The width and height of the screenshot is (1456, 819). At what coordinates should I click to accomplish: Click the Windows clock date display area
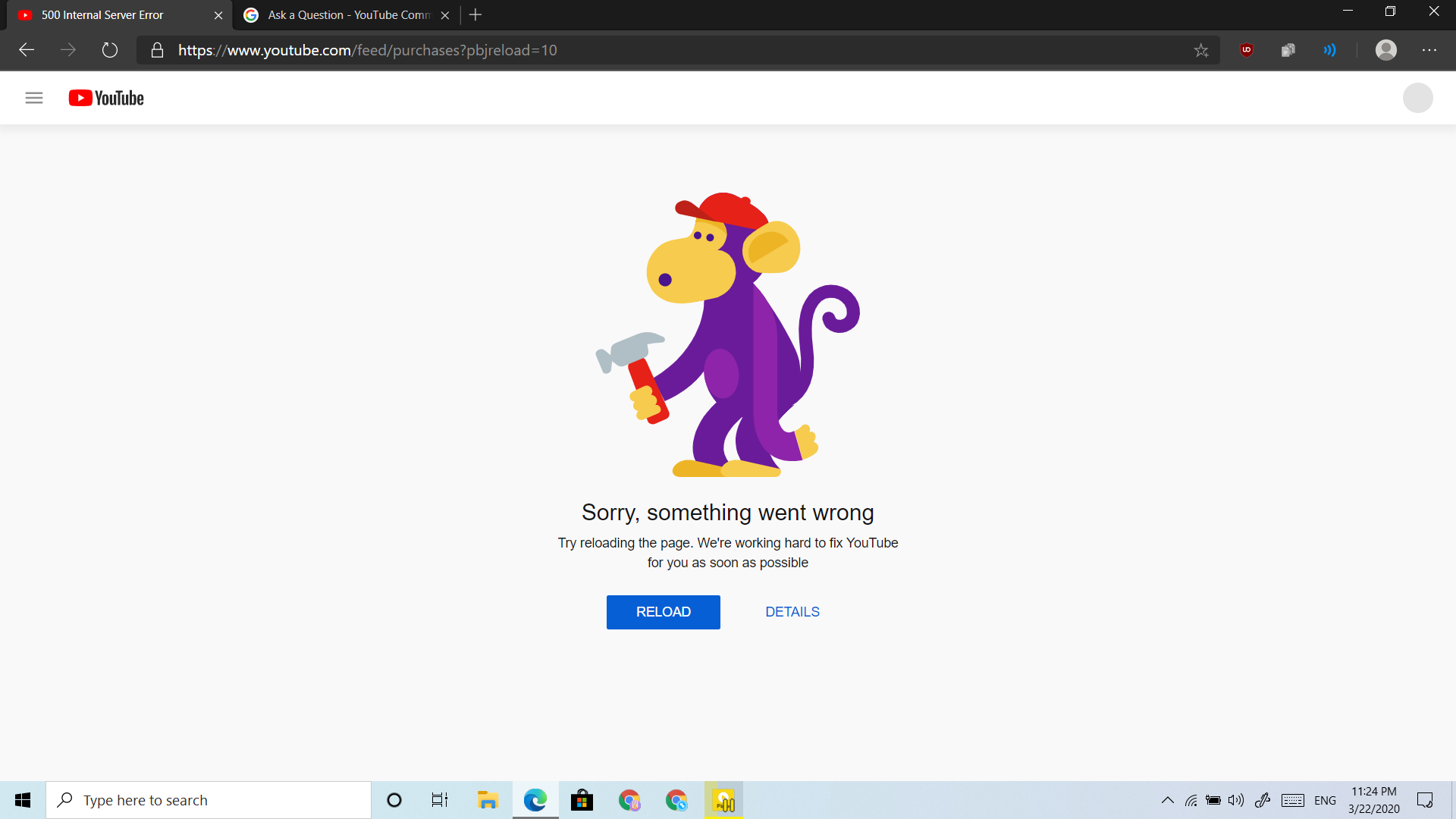pyautogui.click(x=1375, y=808)
